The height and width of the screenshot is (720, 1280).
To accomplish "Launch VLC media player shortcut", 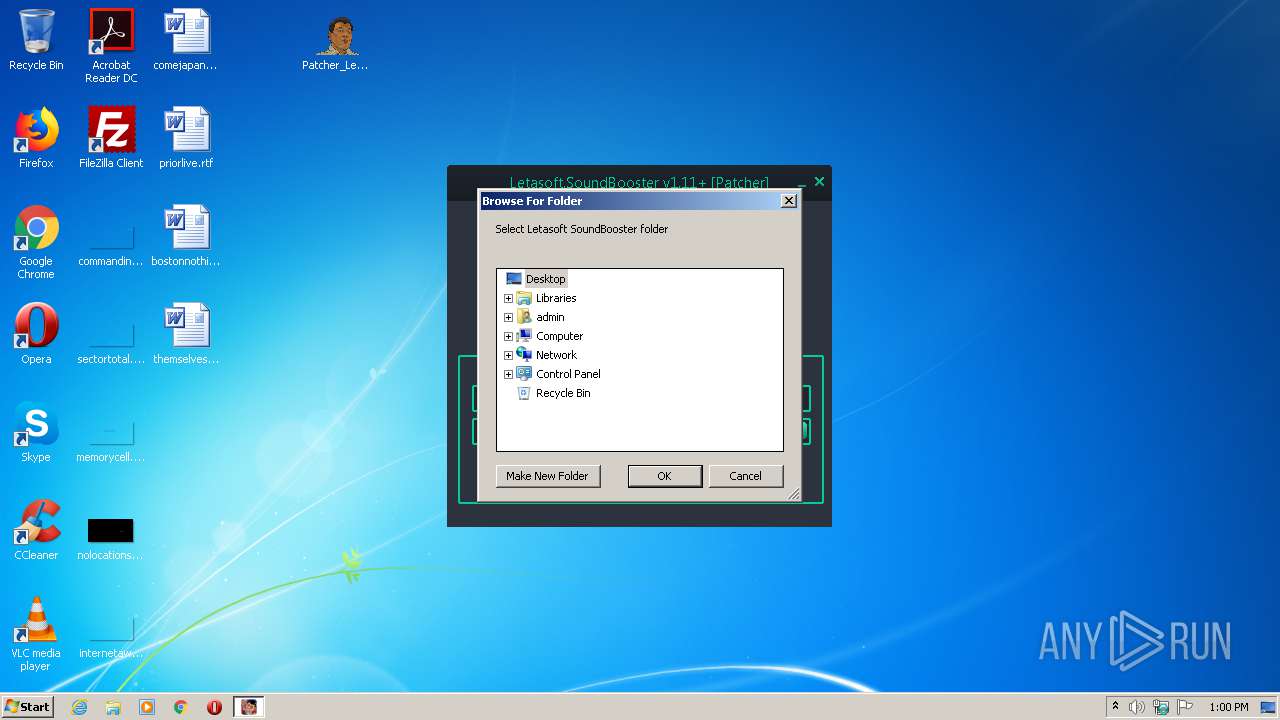I will coord(36,634).
